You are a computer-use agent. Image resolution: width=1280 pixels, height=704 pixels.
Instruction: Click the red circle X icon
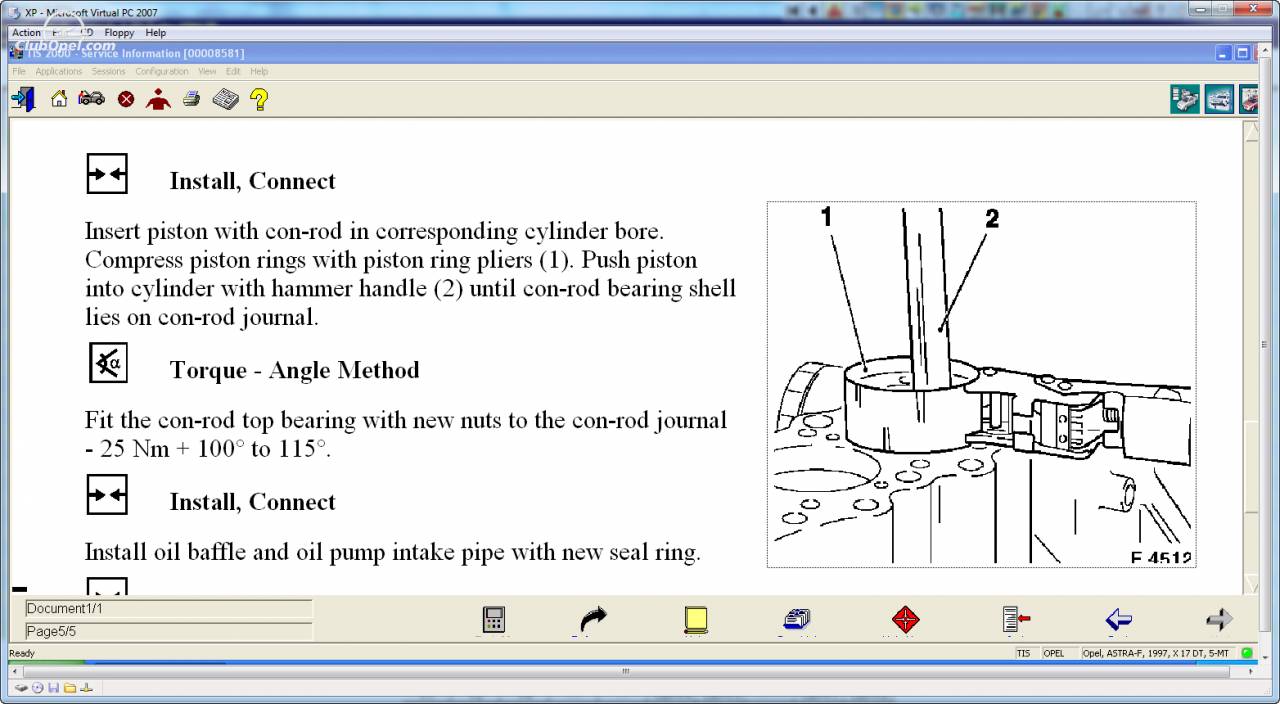click(126, 99)
